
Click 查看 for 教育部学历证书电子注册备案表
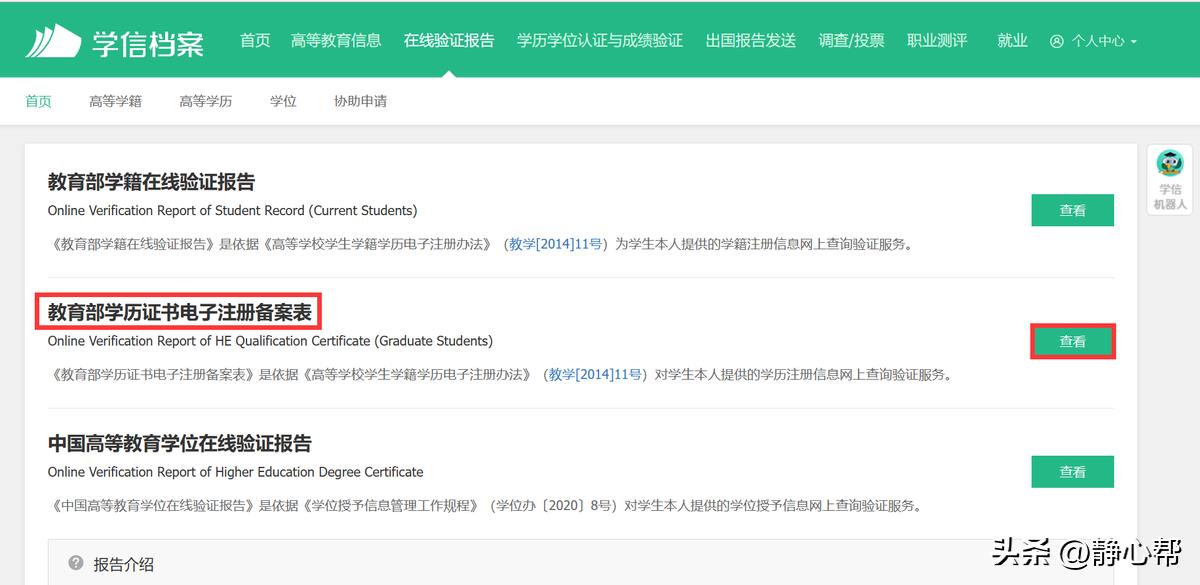click(x=1073, y=341)
